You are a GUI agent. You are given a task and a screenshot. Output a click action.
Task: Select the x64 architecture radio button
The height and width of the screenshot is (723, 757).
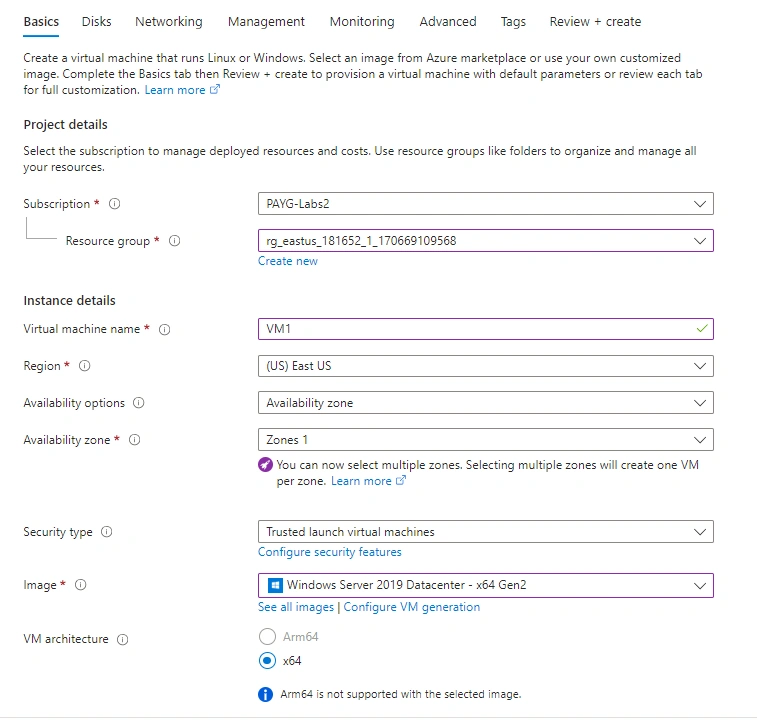pyautogui.click(x=267, y=660)
